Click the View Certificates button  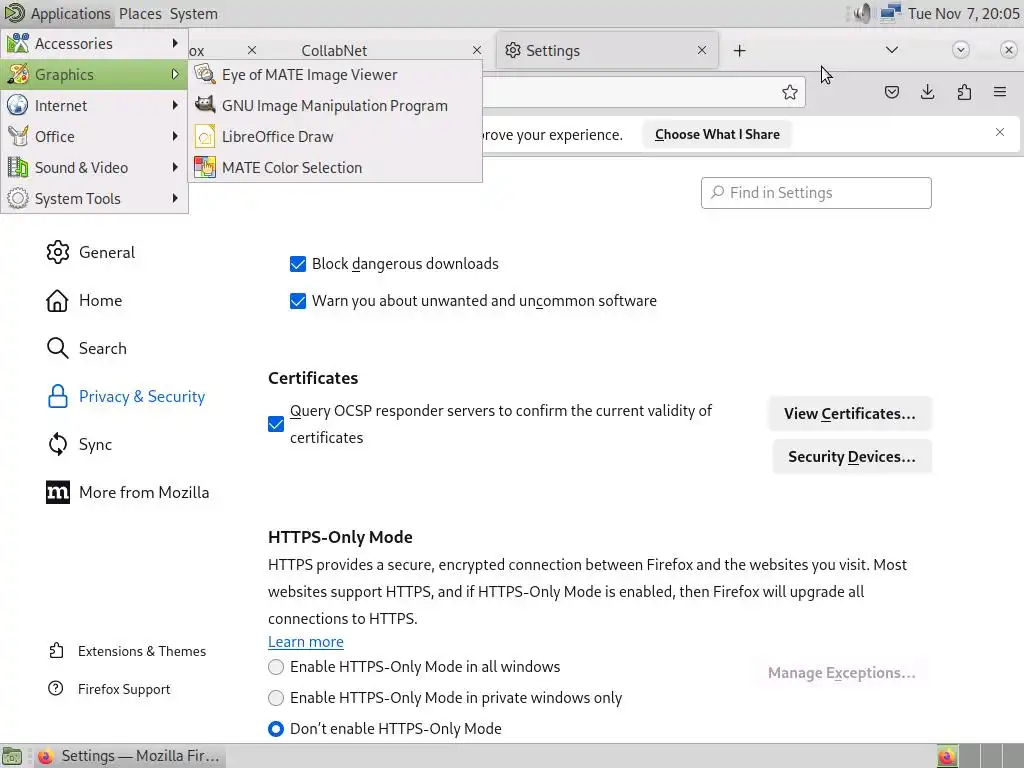850,413
